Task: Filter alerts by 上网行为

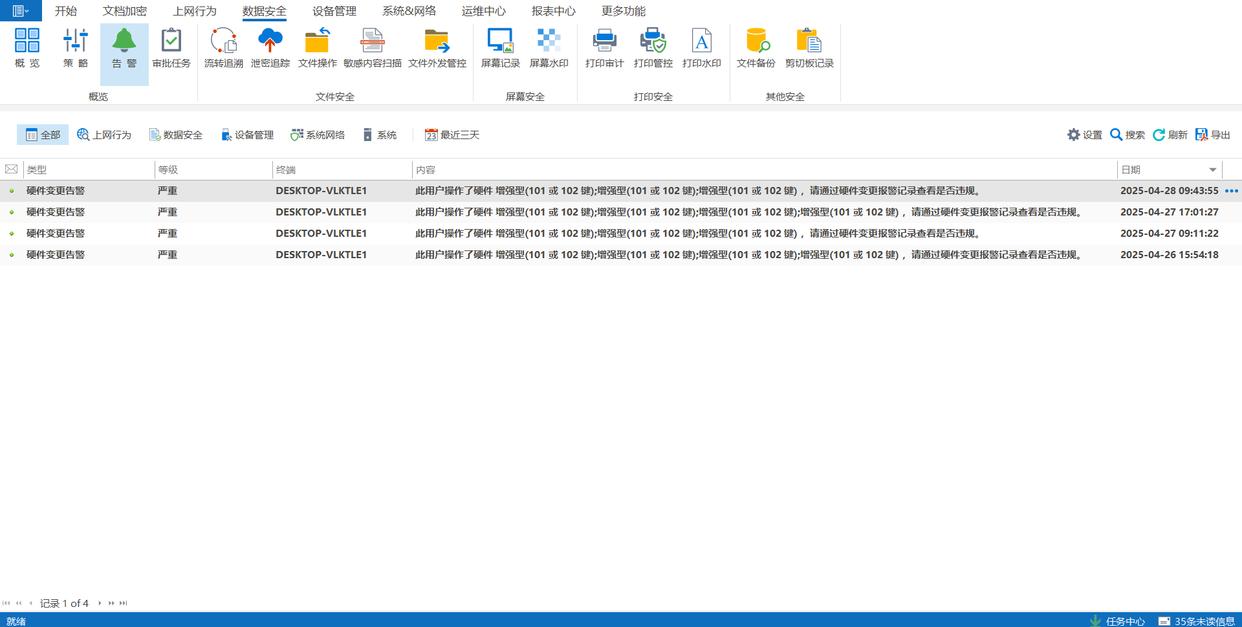Action: coord(104,135)
